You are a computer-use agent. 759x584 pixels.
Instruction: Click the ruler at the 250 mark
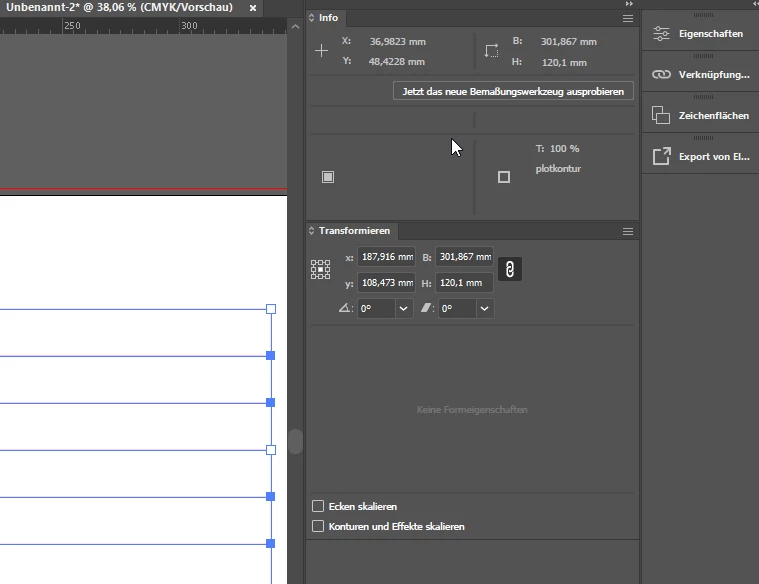[x=72, y=26]
